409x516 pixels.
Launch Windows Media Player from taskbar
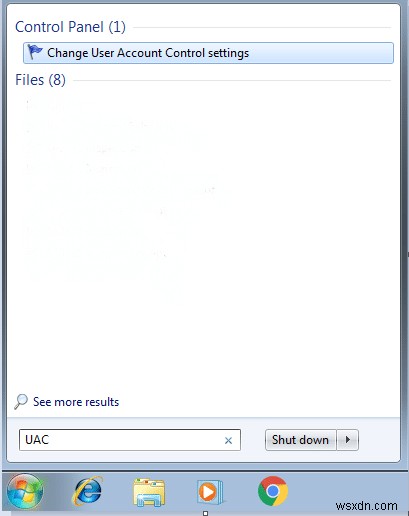(x=210, y=492)
